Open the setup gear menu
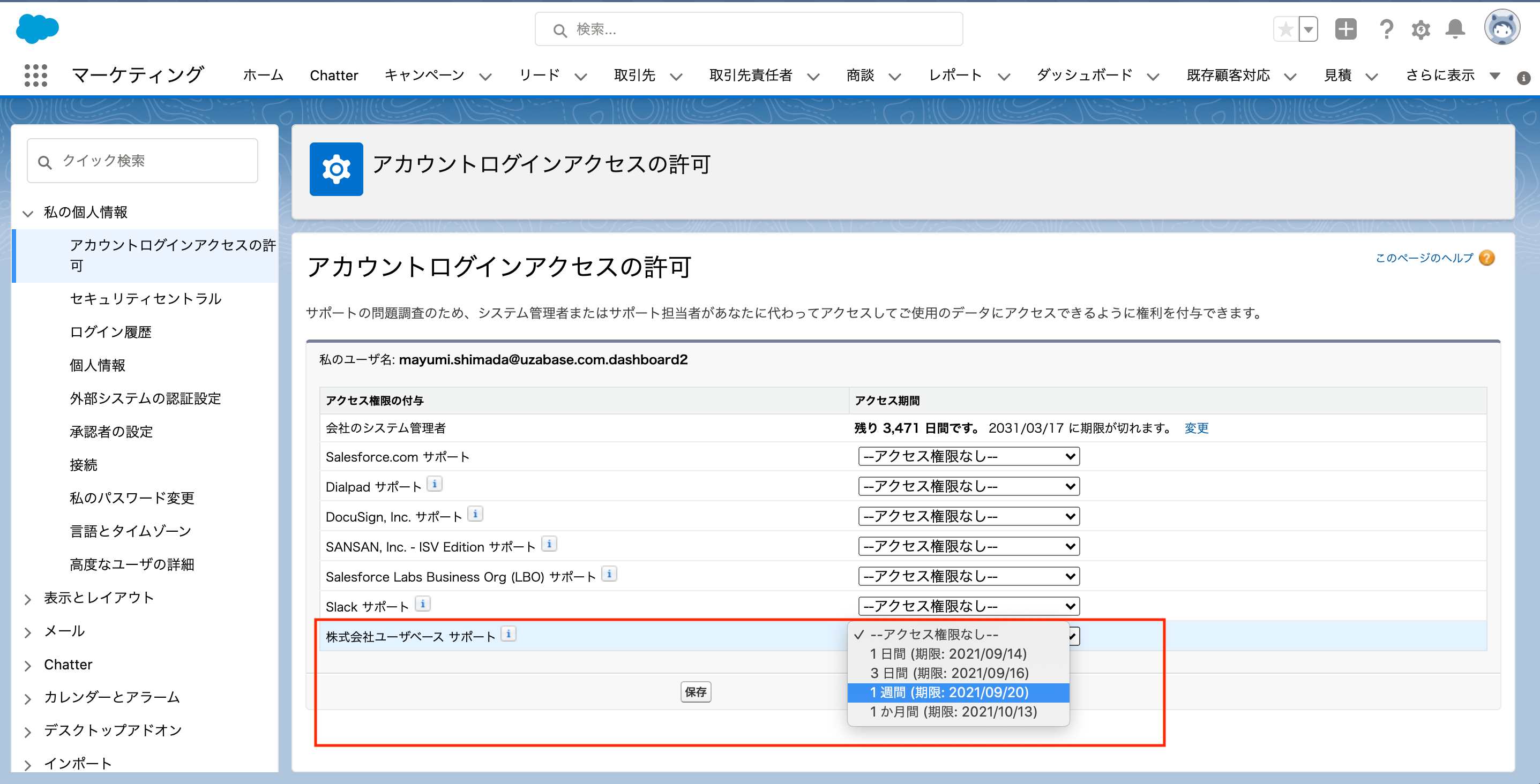This screenshot has height=784, width=1540. [x=1421, y=29]
